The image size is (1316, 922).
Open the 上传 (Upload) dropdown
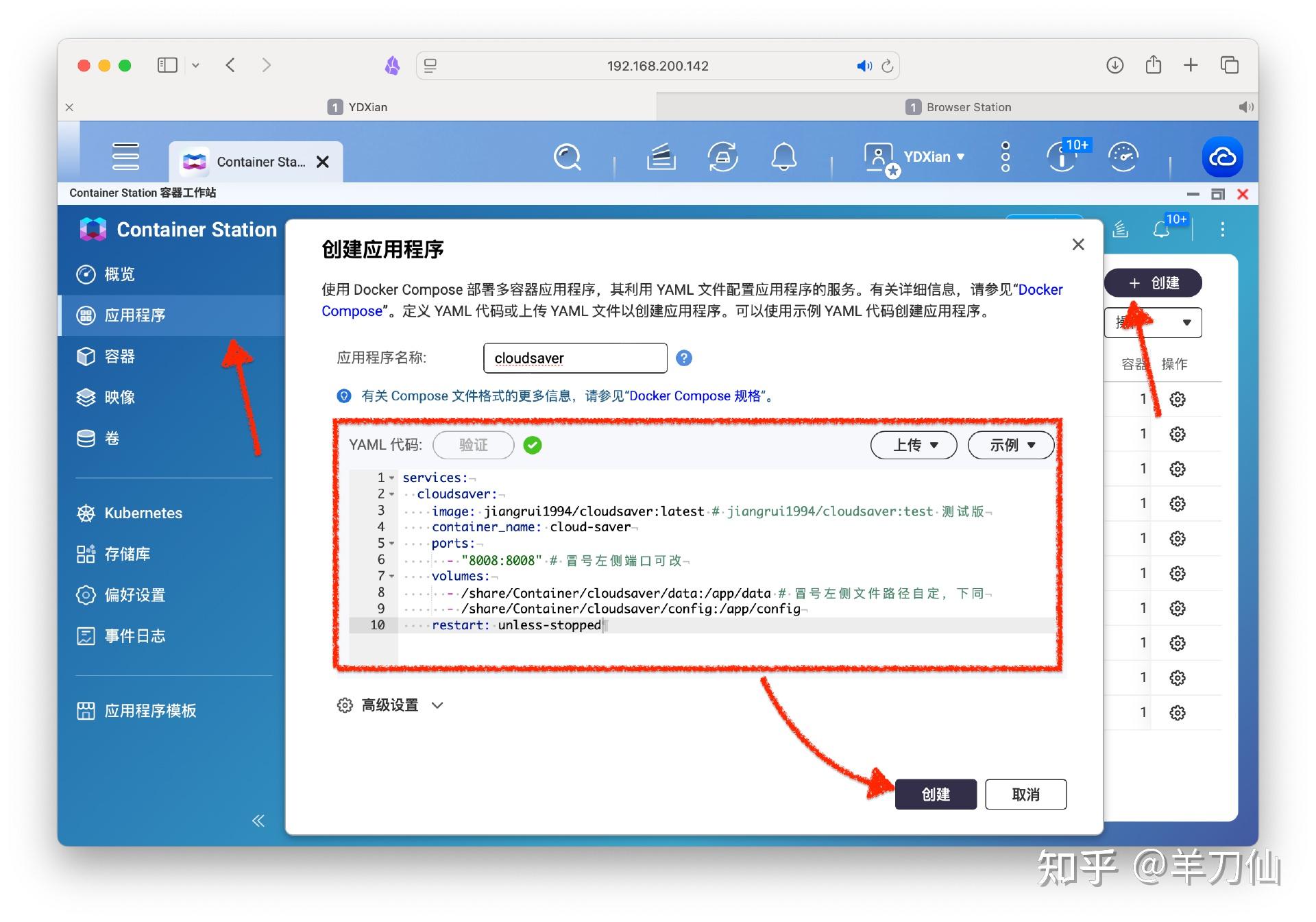[913, 445]
